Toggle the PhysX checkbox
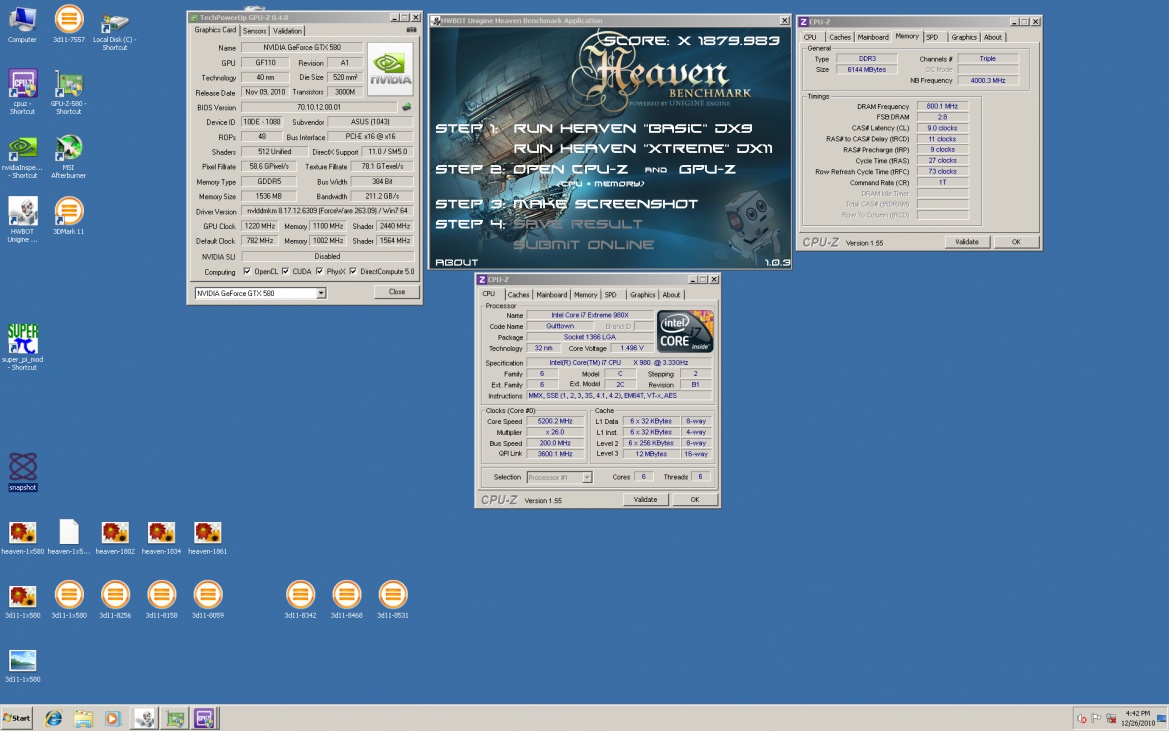Screen dimensions: 1169x731 (x=320, y=271)
